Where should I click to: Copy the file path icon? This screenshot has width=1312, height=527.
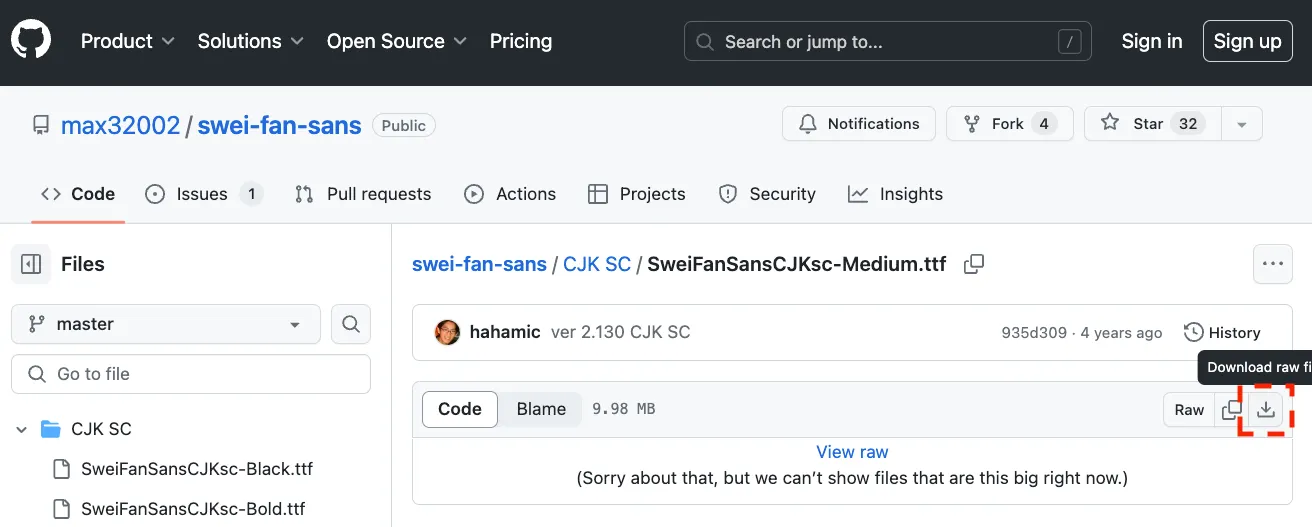973,264
